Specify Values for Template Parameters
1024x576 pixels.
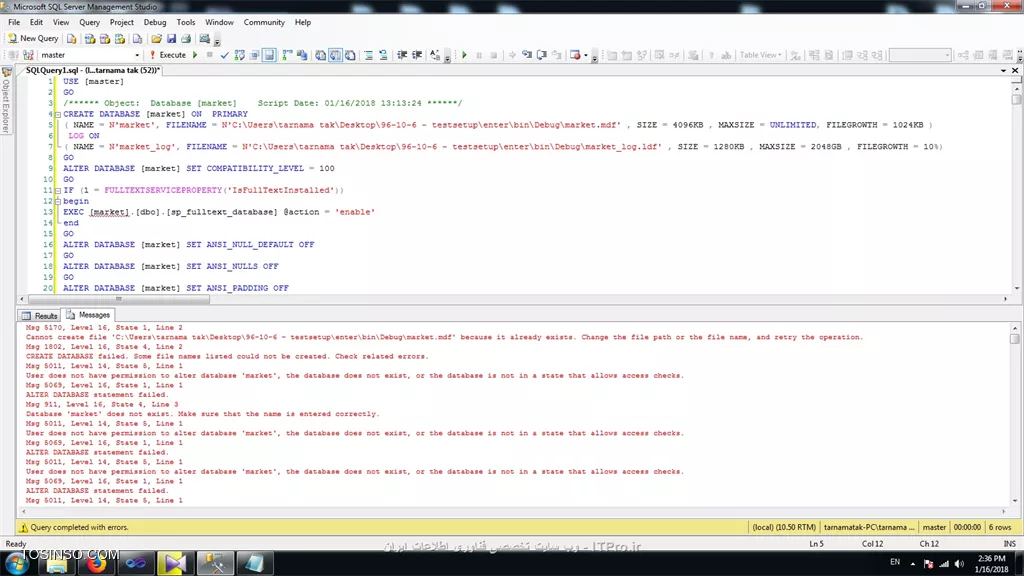pyautogui.click(x=435, y=56)
